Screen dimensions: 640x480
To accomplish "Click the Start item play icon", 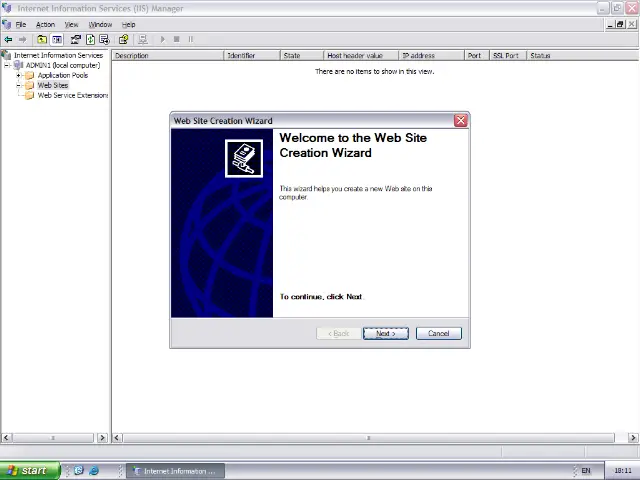I will 162,40.
